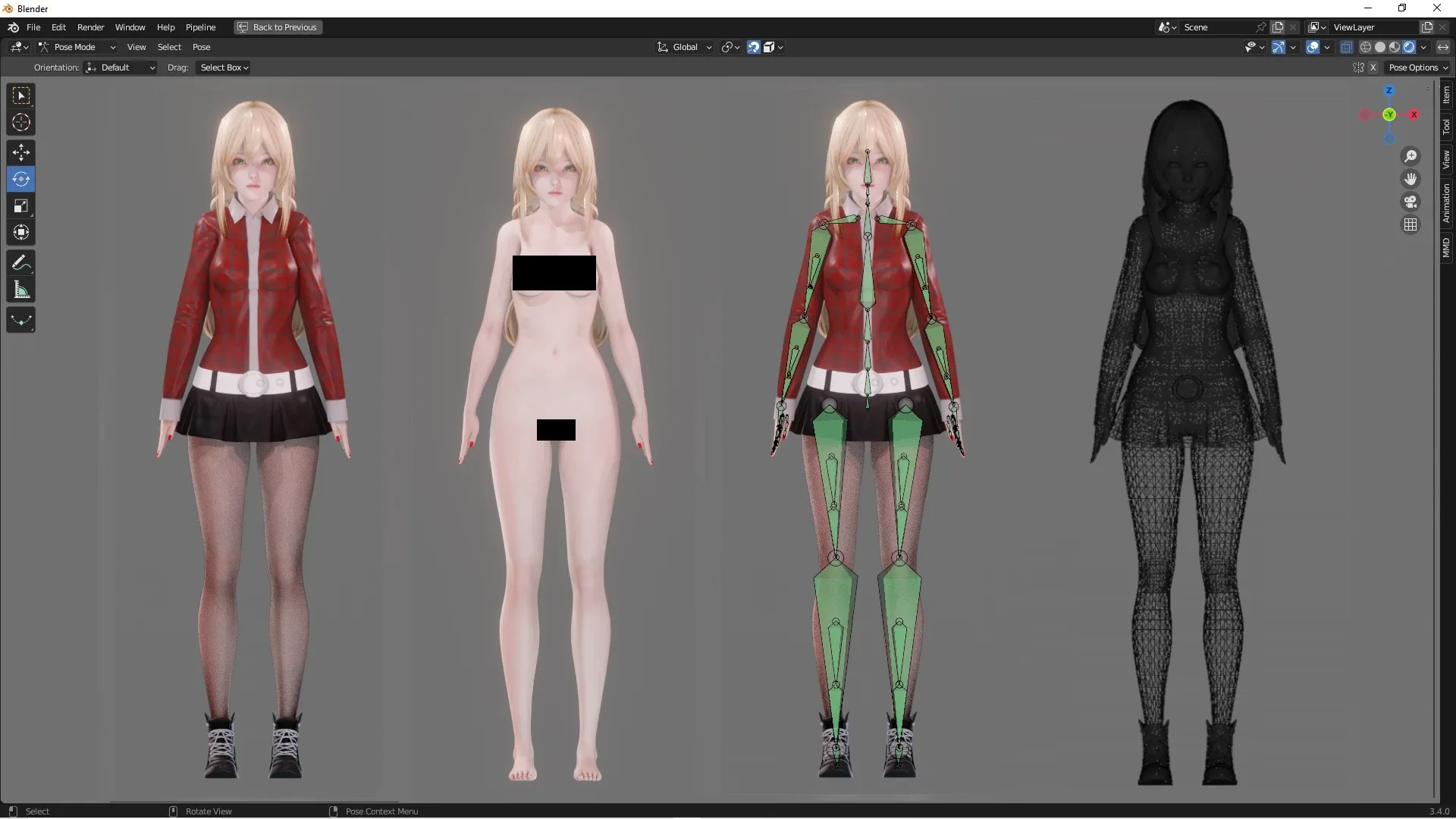Click the green Y axis on navigation gizmo
The image size is (1456, 819).
1390,115
